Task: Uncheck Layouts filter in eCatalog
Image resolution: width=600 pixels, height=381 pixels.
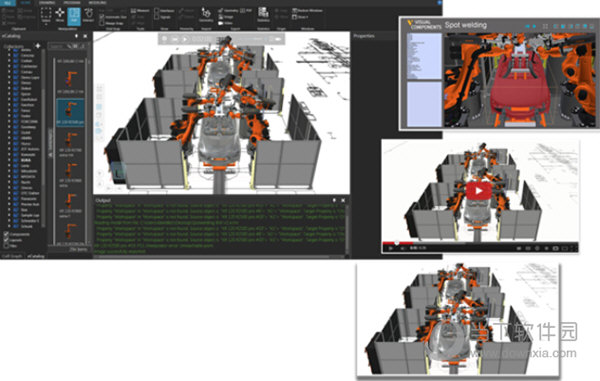Action: [6, 240]
